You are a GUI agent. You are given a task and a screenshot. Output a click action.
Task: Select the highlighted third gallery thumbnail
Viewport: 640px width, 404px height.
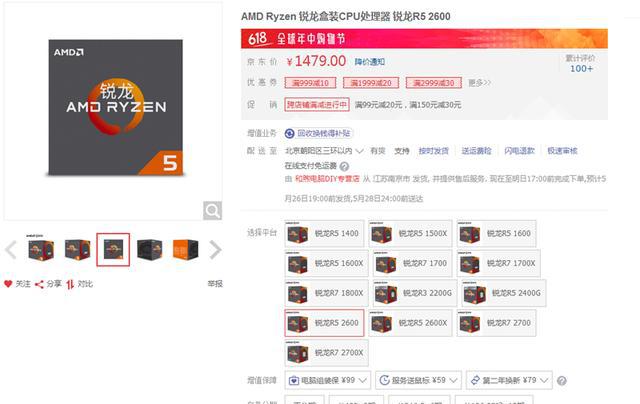click(x=113, y=250)
